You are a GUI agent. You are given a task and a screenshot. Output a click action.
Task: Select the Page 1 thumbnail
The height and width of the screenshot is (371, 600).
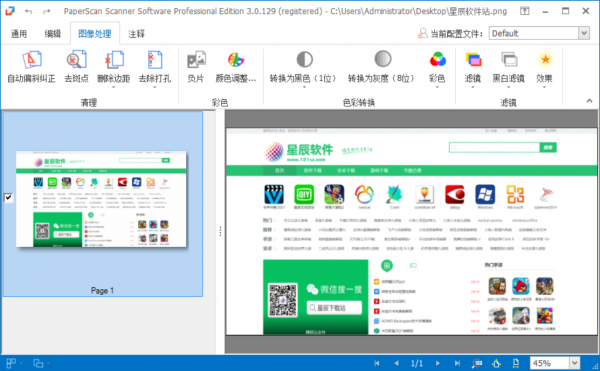[x=101, y=199]
